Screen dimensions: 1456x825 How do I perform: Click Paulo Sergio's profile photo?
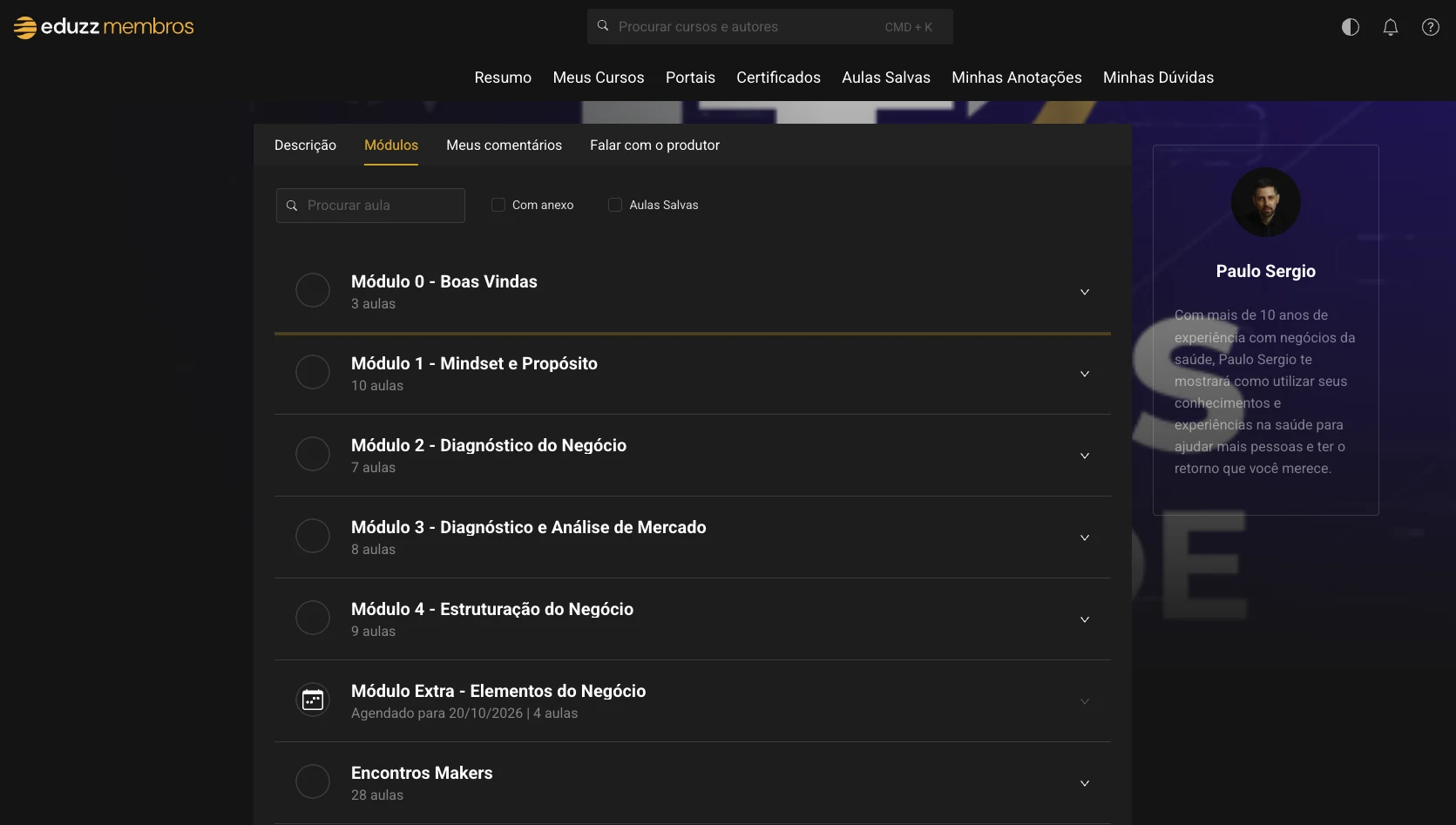pyautogui.click(x=1266, y=202)
